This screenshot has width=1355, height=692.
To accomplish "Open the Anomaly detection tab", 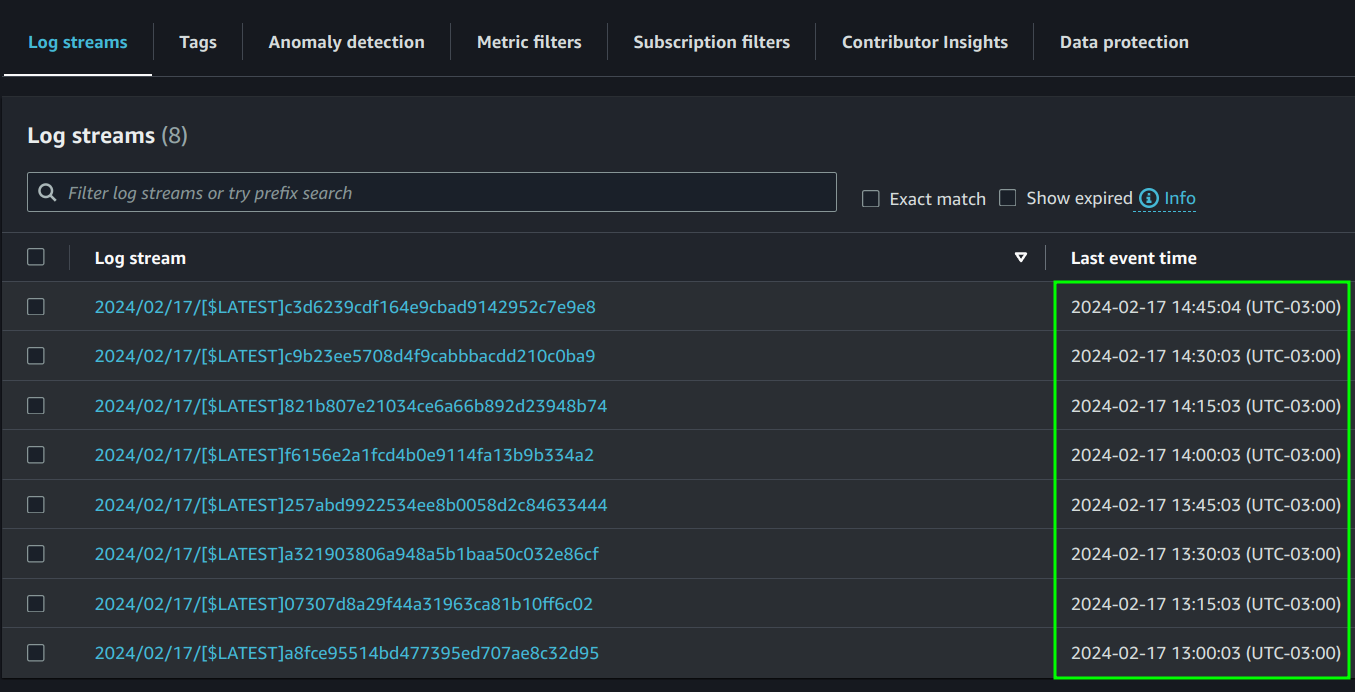I will 346,42.
